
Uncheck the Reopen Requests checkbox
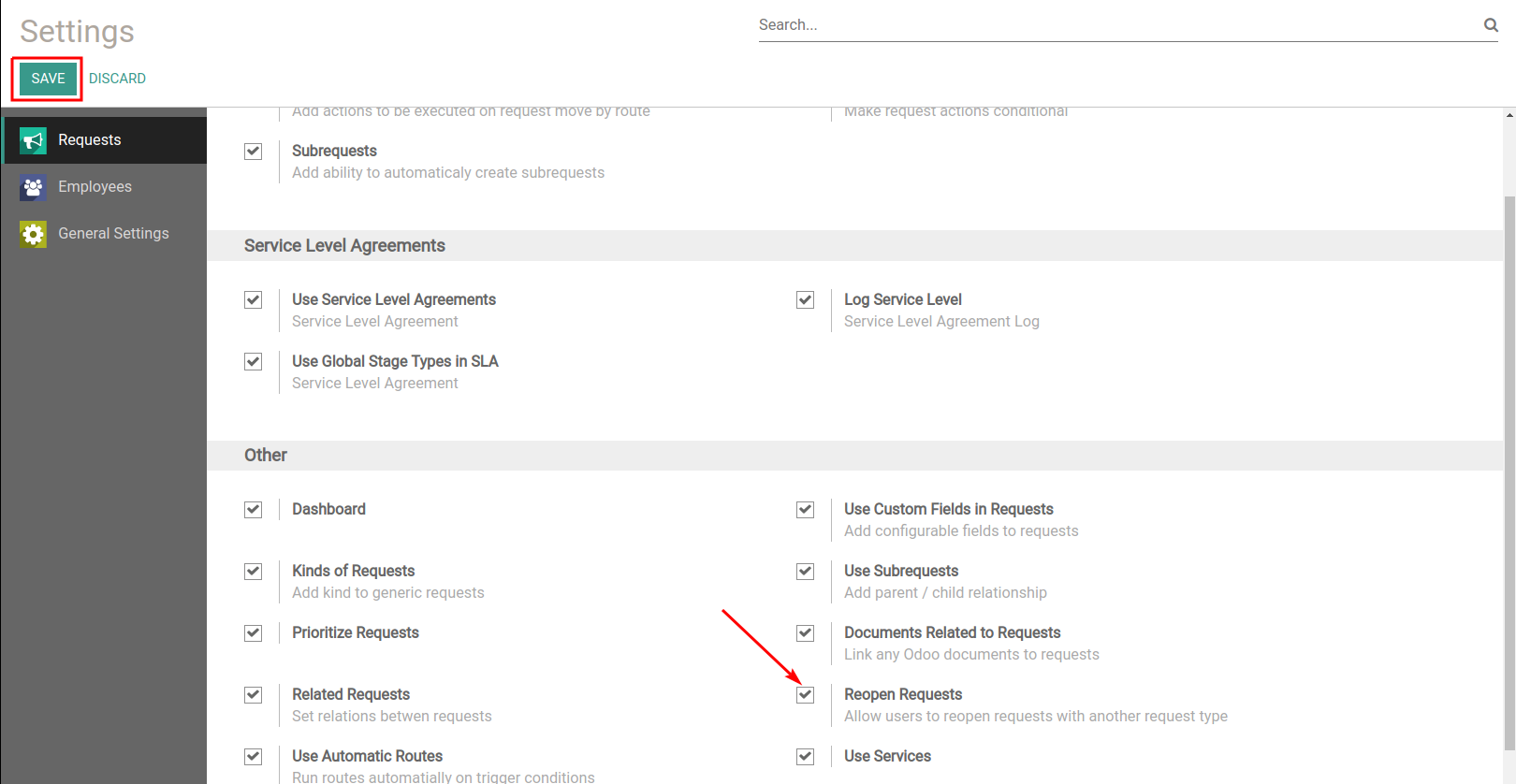(x=805, y=695)
